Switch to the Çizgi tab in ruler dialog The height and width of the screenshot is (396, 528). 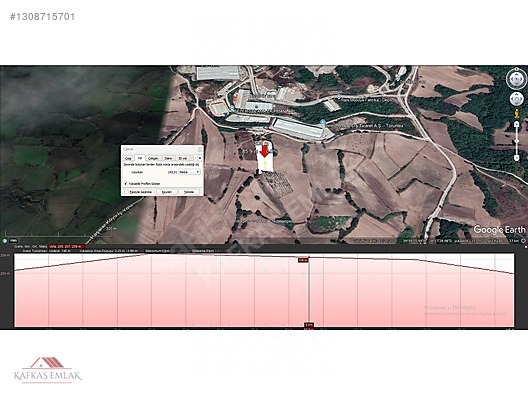(128, 158)
